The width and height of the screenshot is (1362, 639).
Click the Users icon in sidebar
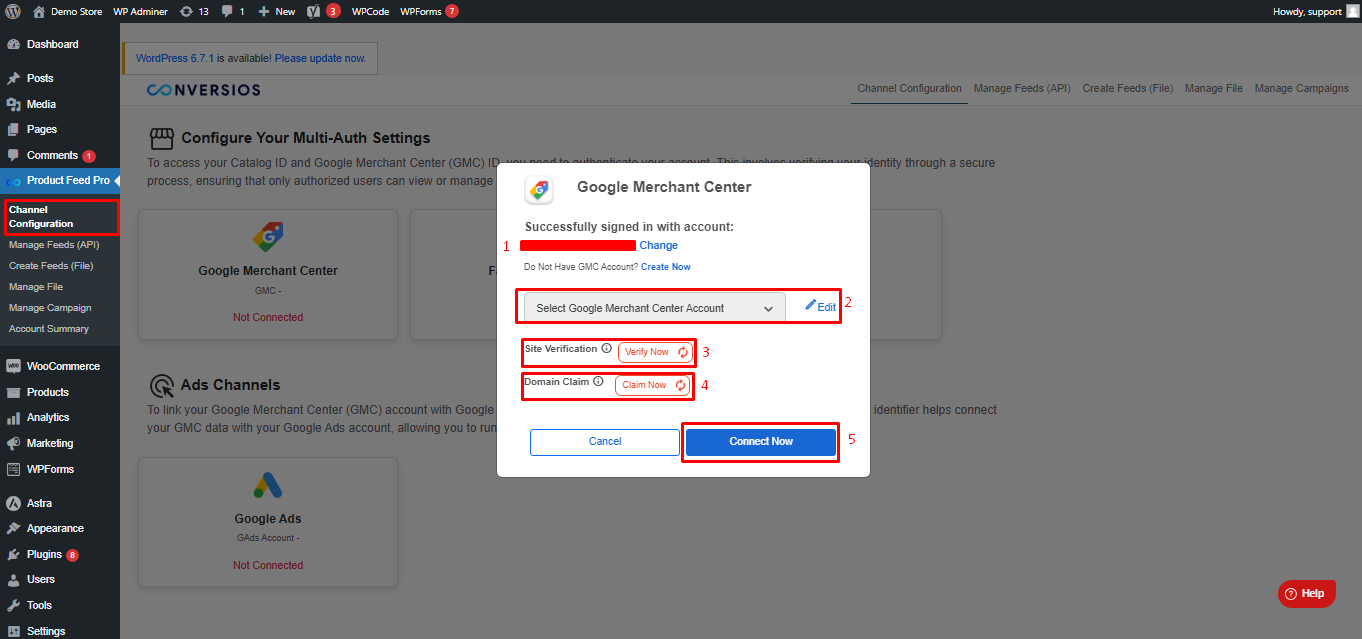tap(14, 579)
